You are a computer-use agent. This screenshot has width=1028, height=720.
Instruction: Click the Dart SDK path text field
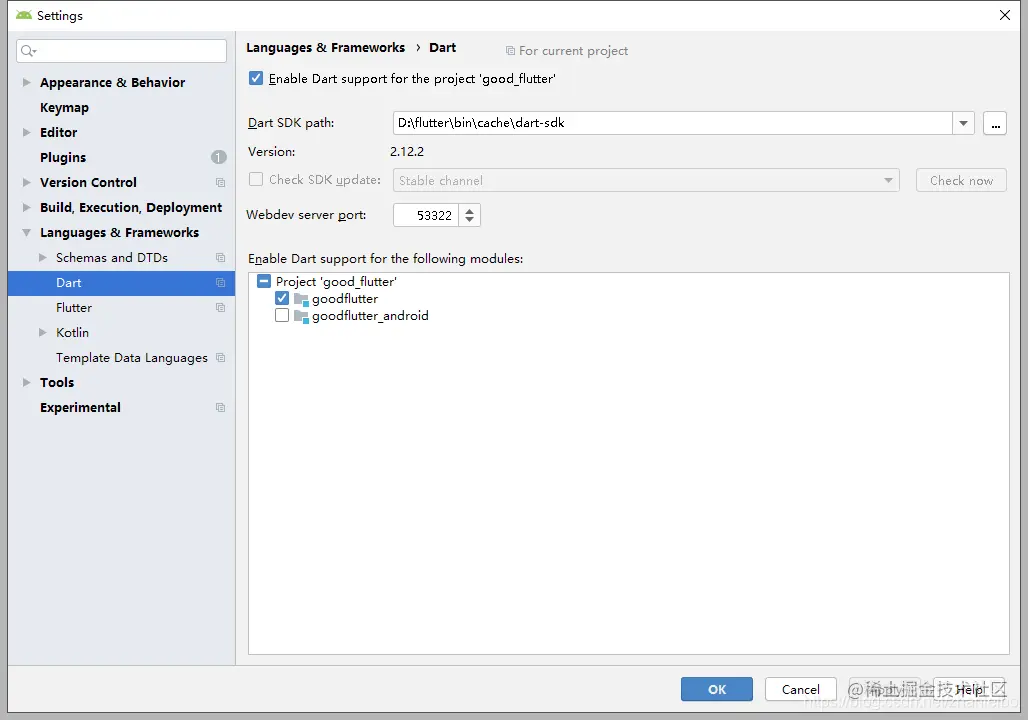pos(673,123)
